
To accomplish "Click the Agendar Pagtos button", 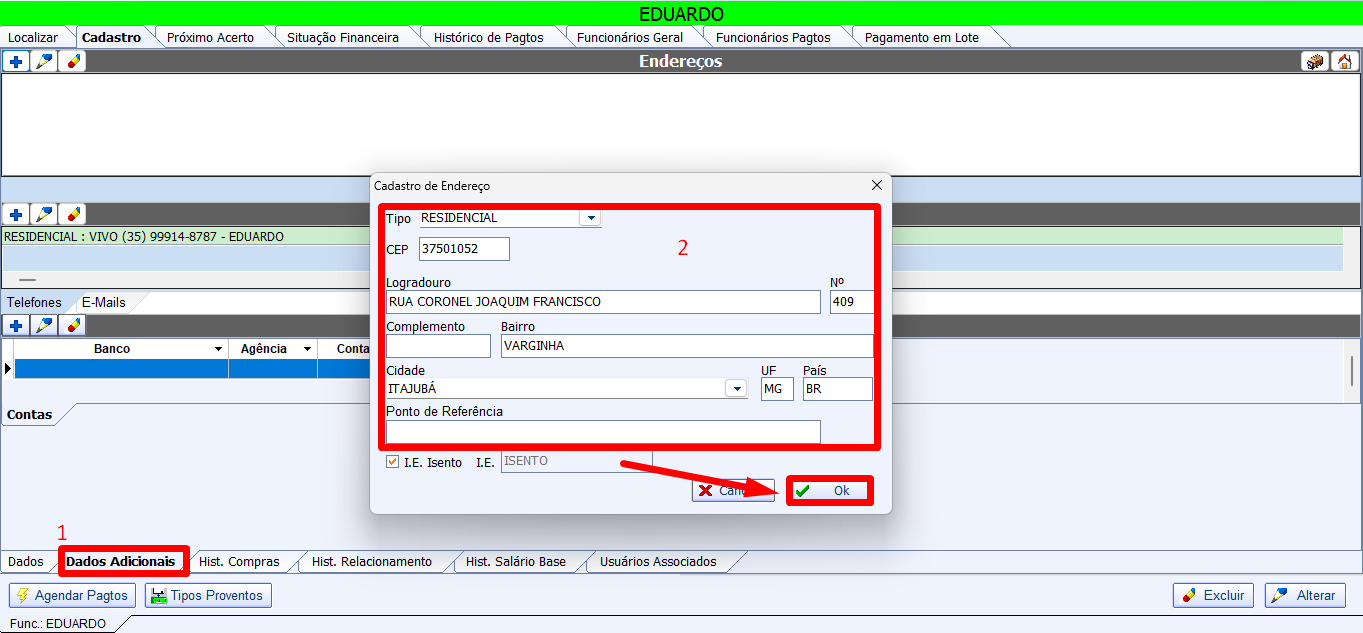I will pyautogui.click(x=72, y=596).
